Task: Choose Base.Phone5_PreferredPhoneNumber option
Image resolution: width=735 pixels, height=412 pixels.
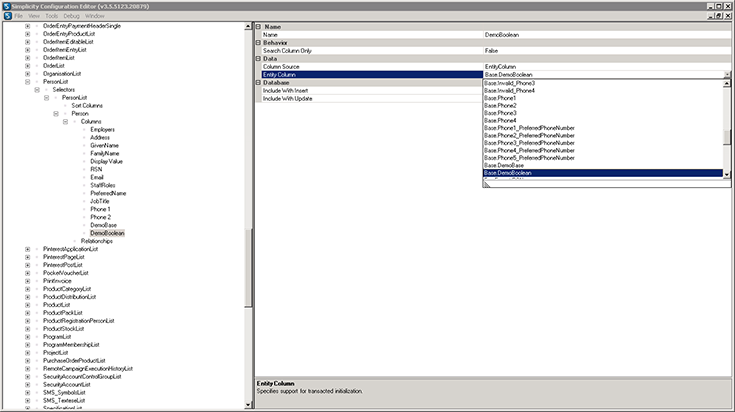Action: click(x=529, y=158)
